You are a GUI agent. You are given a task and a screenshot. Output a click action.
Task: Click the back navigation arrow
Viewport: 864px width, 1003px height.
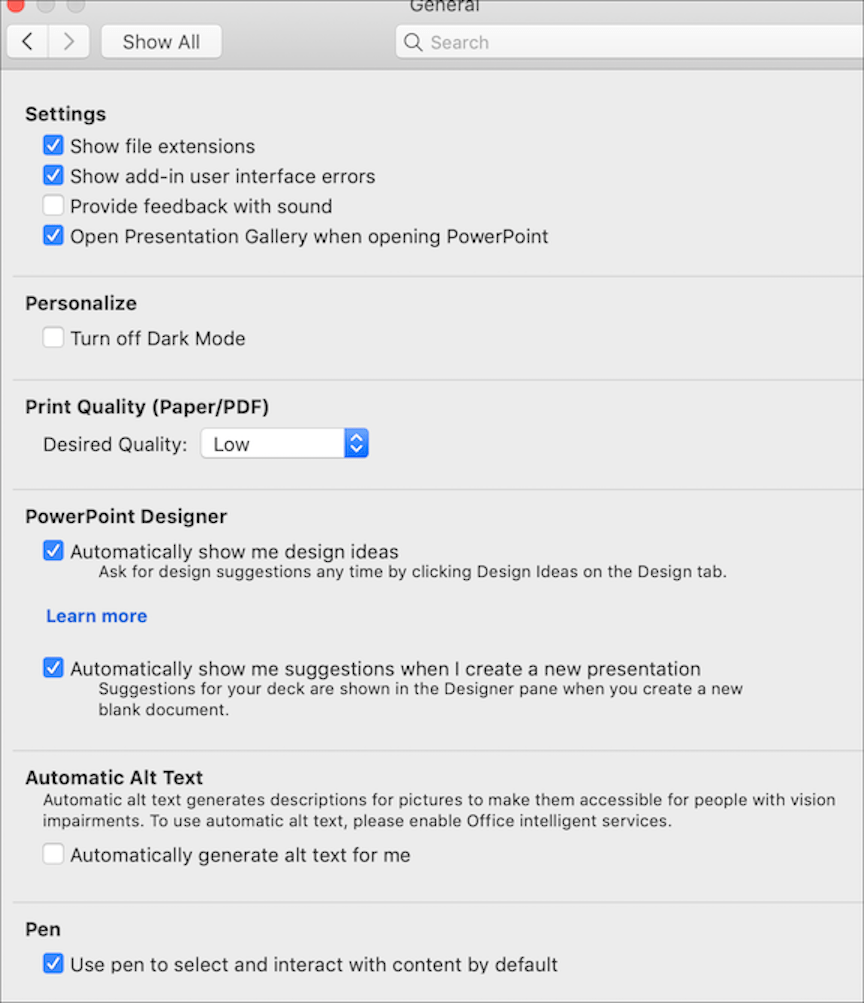pos(27,41)
